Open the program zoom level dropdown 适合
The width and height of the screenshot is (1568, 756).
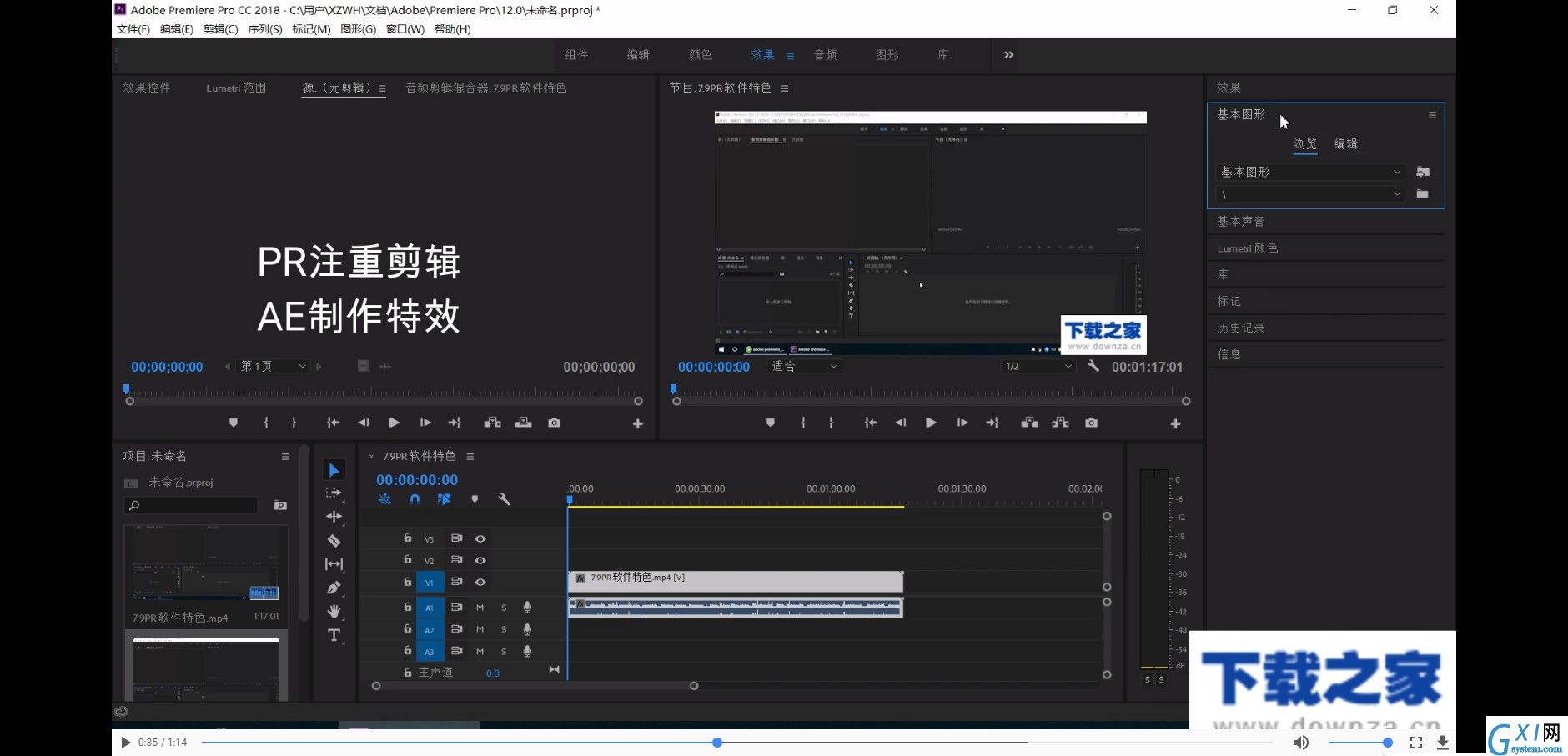click(803, 366)
